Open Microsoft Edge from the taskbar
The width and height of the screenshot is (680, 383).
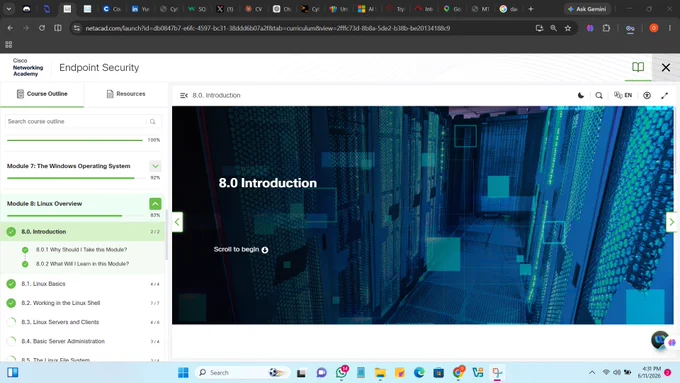click(419, 373)
